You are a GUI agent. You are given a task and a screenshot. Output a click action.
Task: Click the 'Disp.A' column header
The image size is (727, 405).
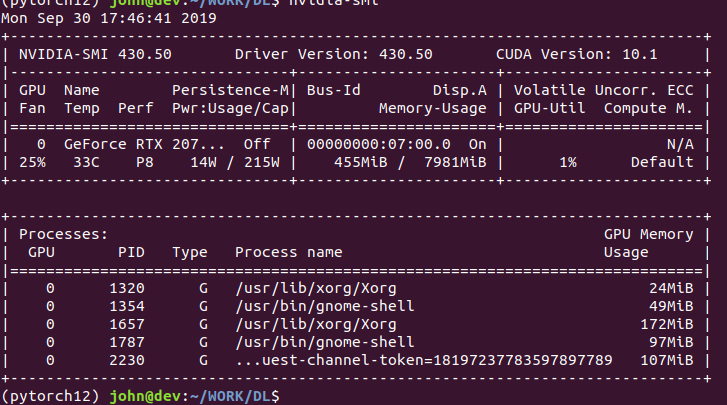pyautogui.click(x=459, y=90)
